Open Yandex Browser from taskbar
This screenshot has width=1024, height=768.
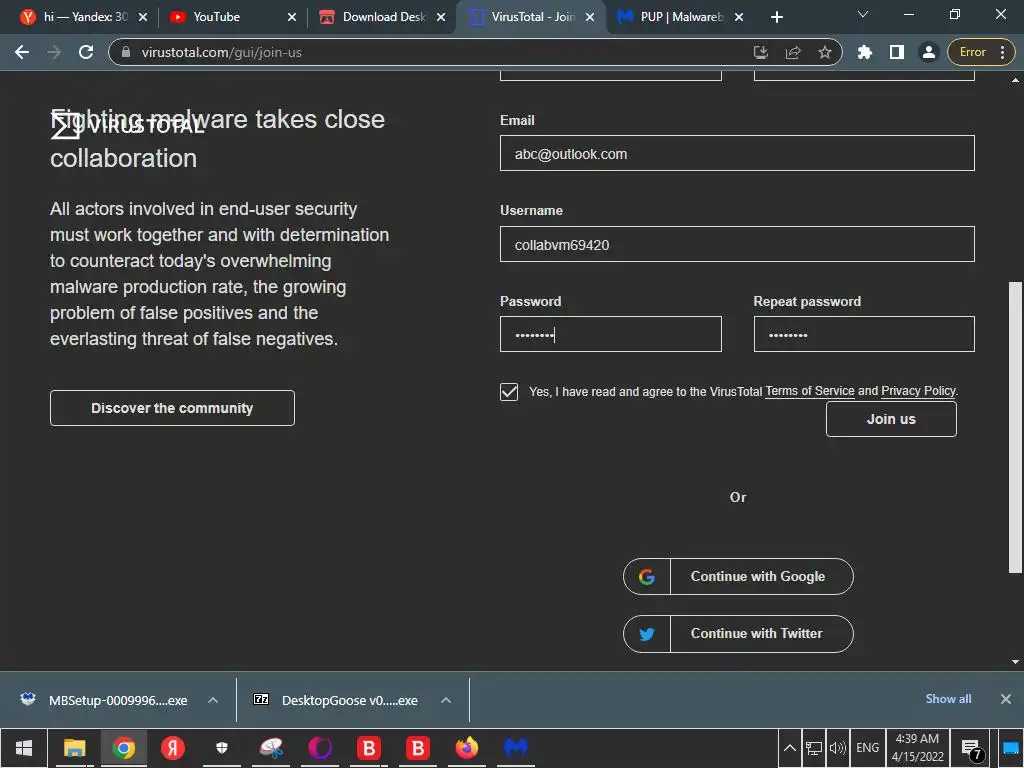pyautogui.click(x=173, y=748)
